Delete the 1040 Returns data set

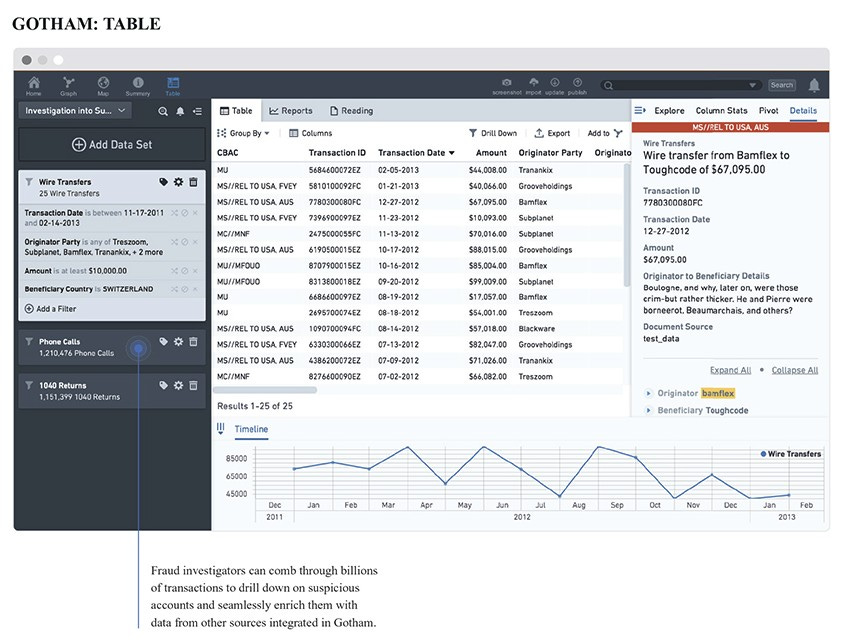pyautogui.click(x=194, y=385)
